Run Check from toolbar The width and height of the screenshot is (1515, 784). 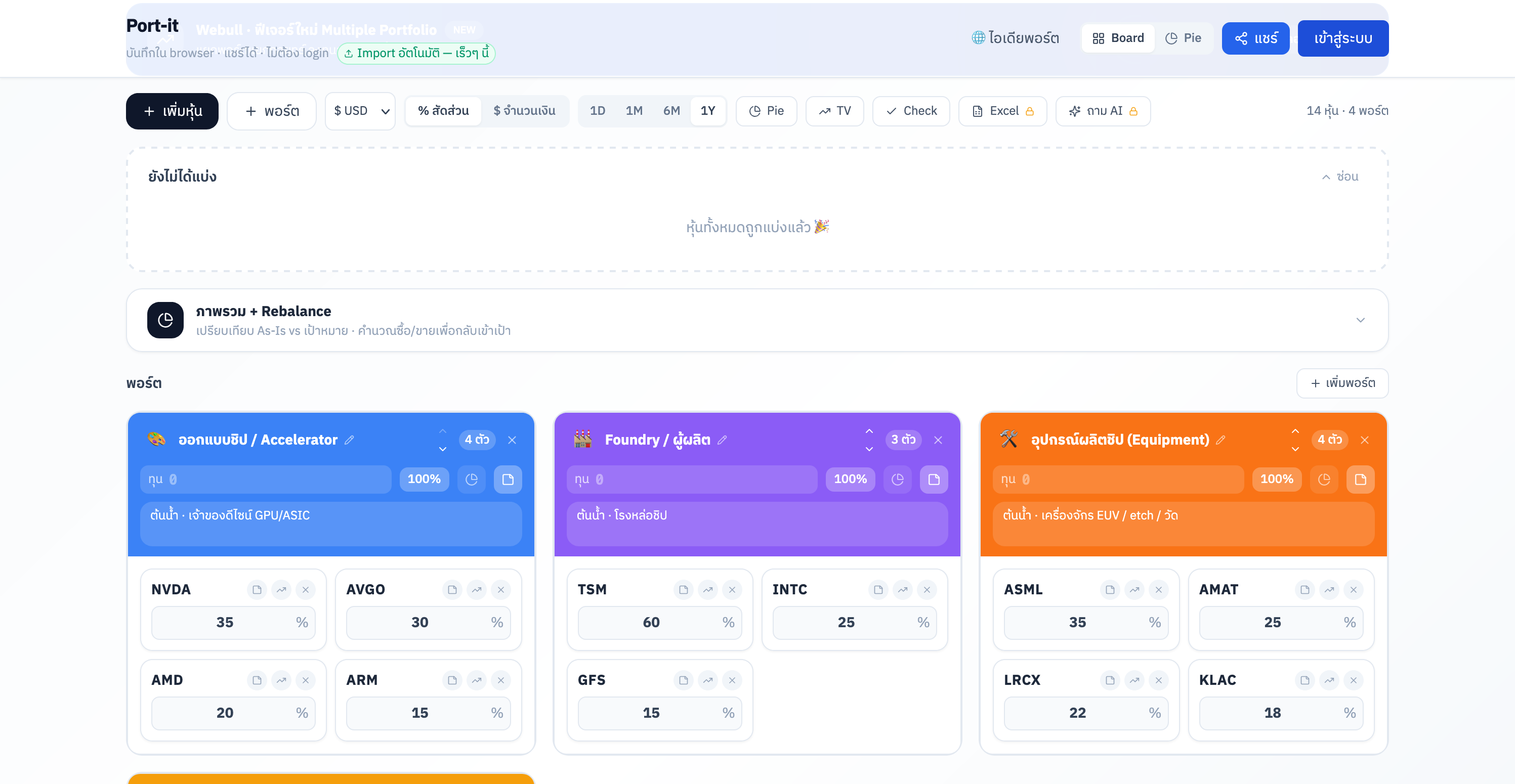coord(911,110)
